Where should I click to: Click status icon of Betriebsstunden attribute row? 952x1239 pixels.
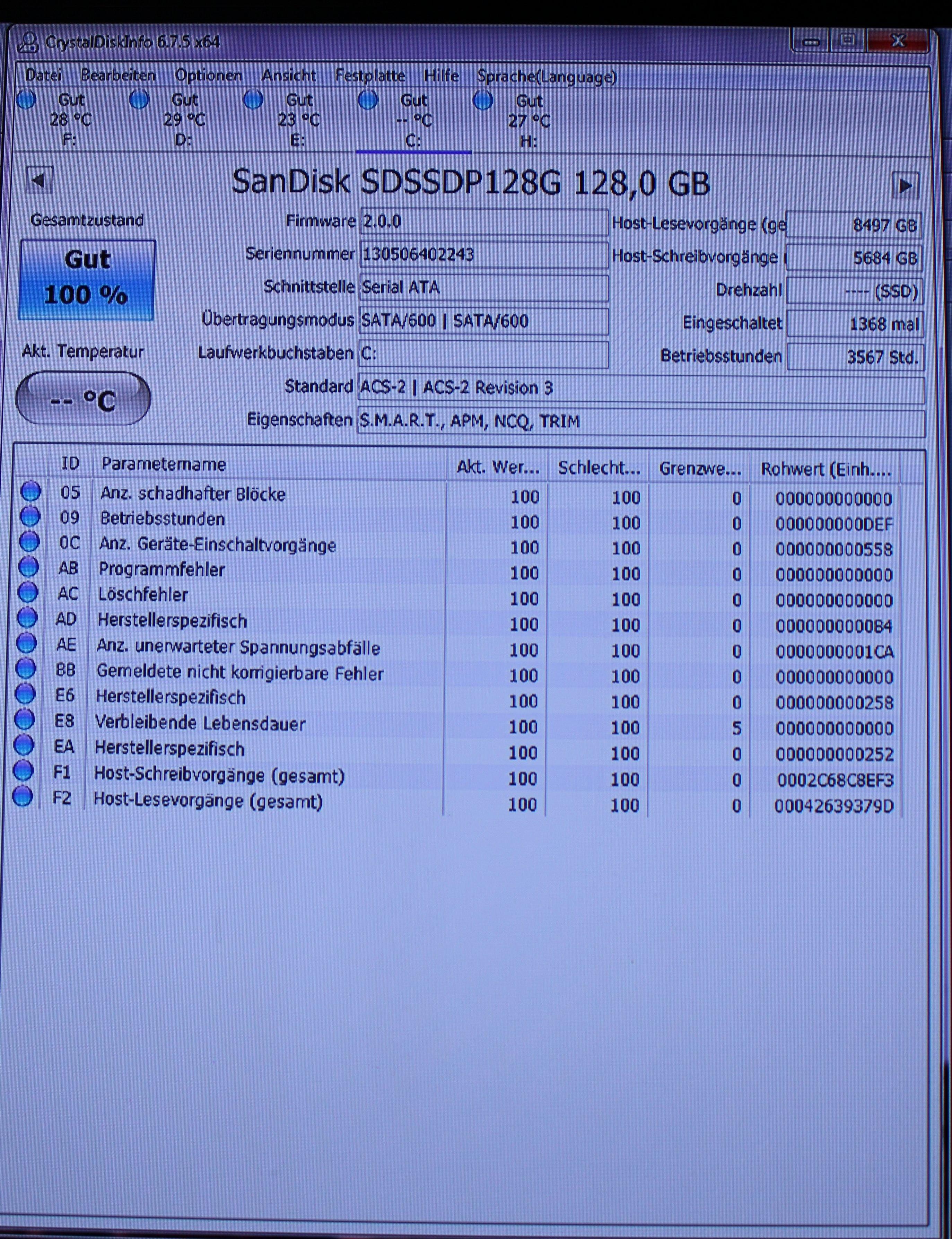click(29, 517)
